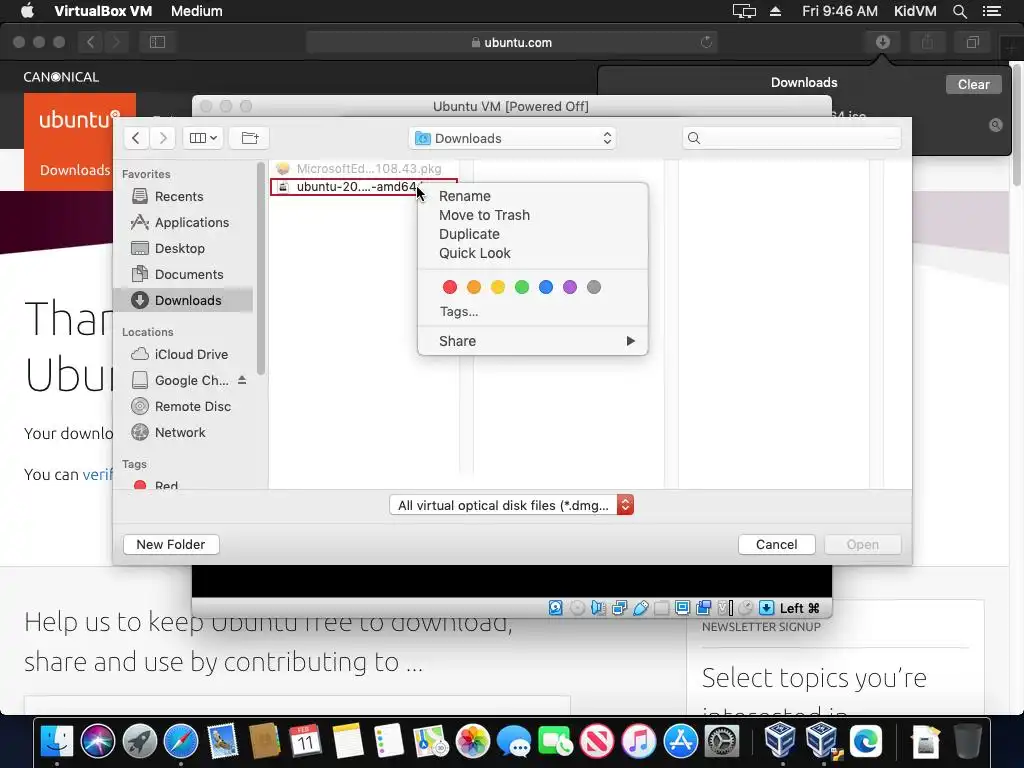Open the Safari Downloads toolbar icon
The height and width of the screenshot is (768, 1024).
(882, 42)
